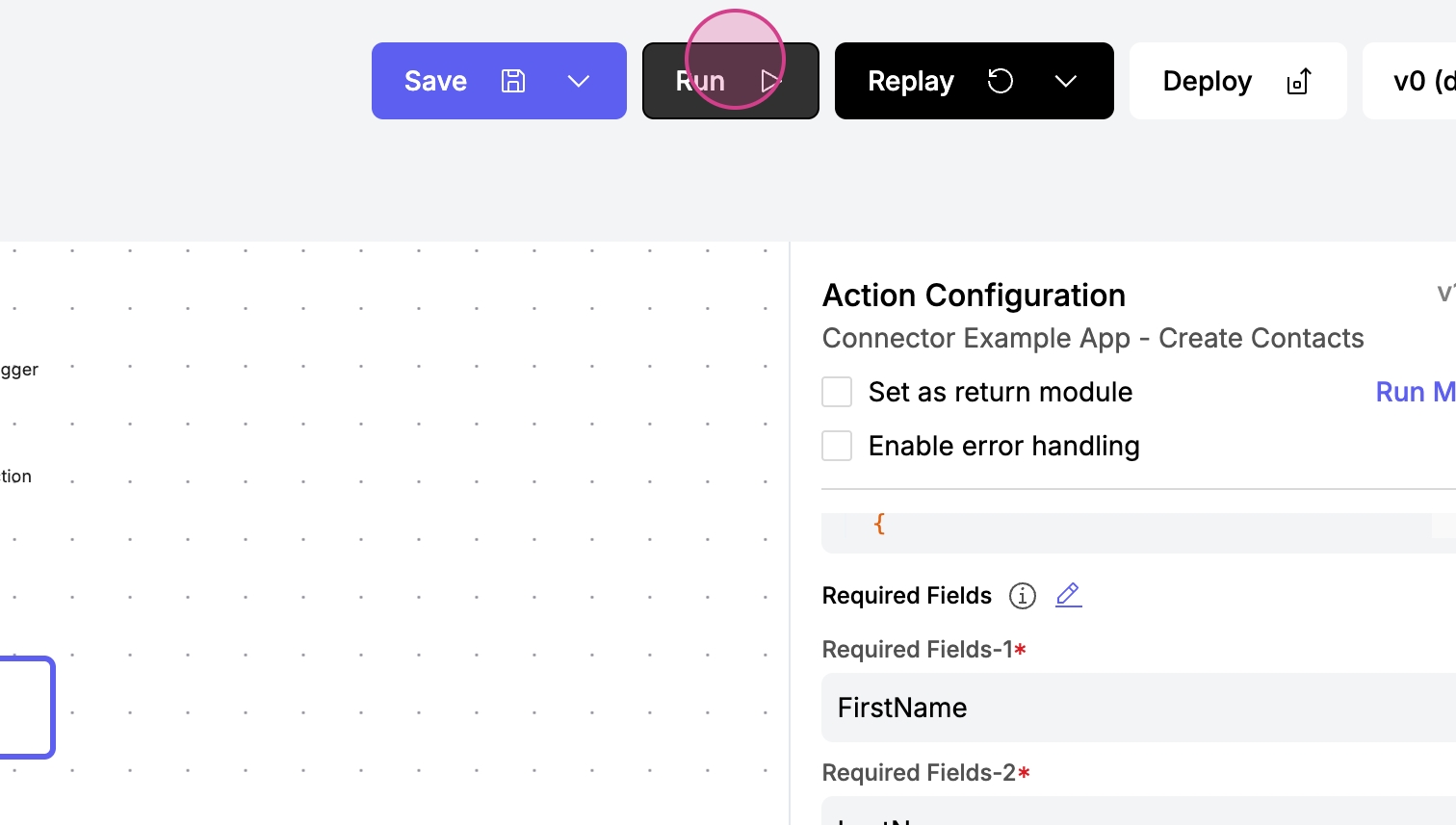Select the blue-outlined node on the canvas
Viewport: 1456px width, 825px height.
pyautogui.click(x=25, y=708)
